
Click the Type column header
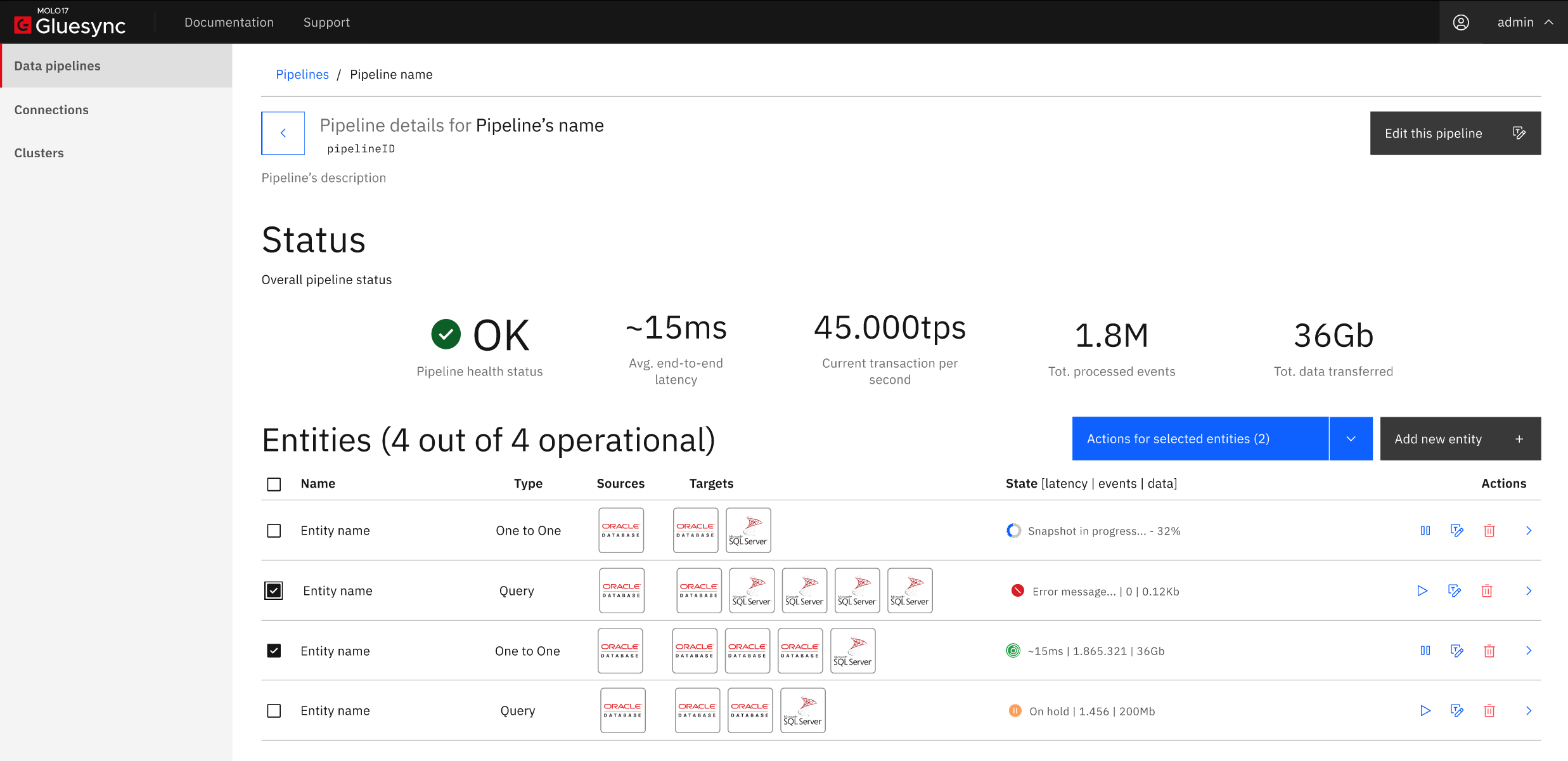click(528, 483)
